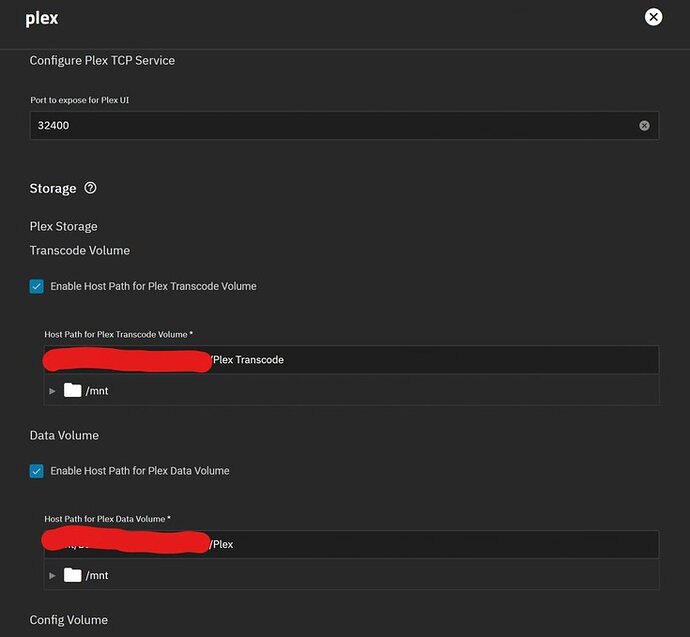690x637 pixels.
Task: Focus the Plex UI port input field
Action: click(330, 126)
